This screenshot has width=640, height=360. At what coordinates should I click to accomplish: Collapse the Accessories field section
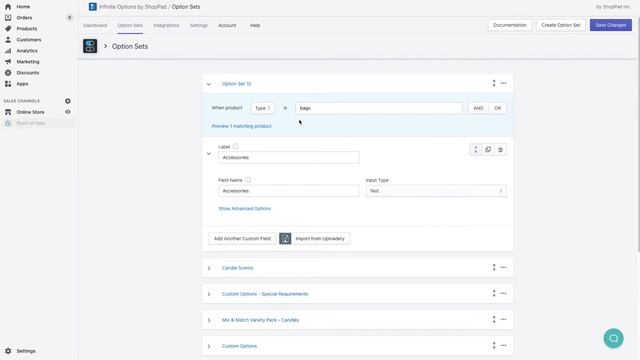click(x=209, y=154)
